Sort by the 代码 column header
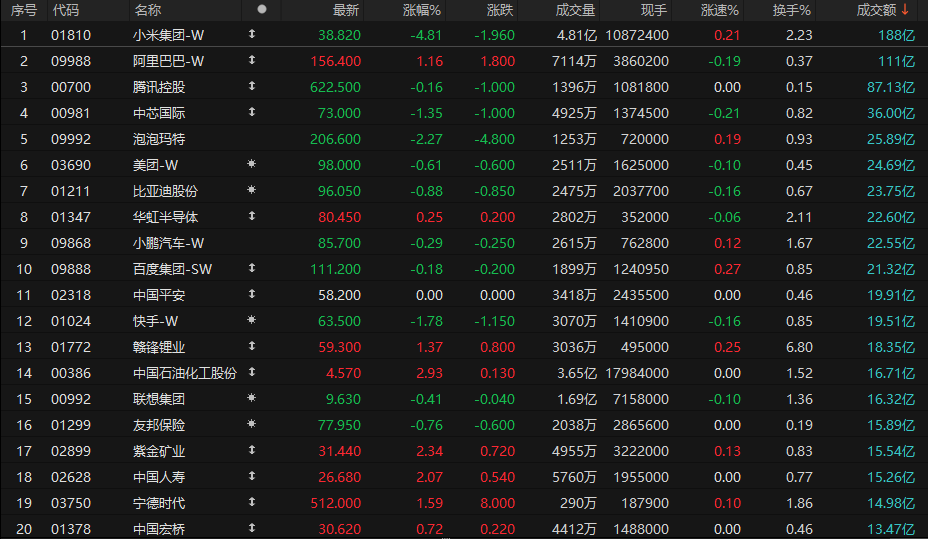 65,10
